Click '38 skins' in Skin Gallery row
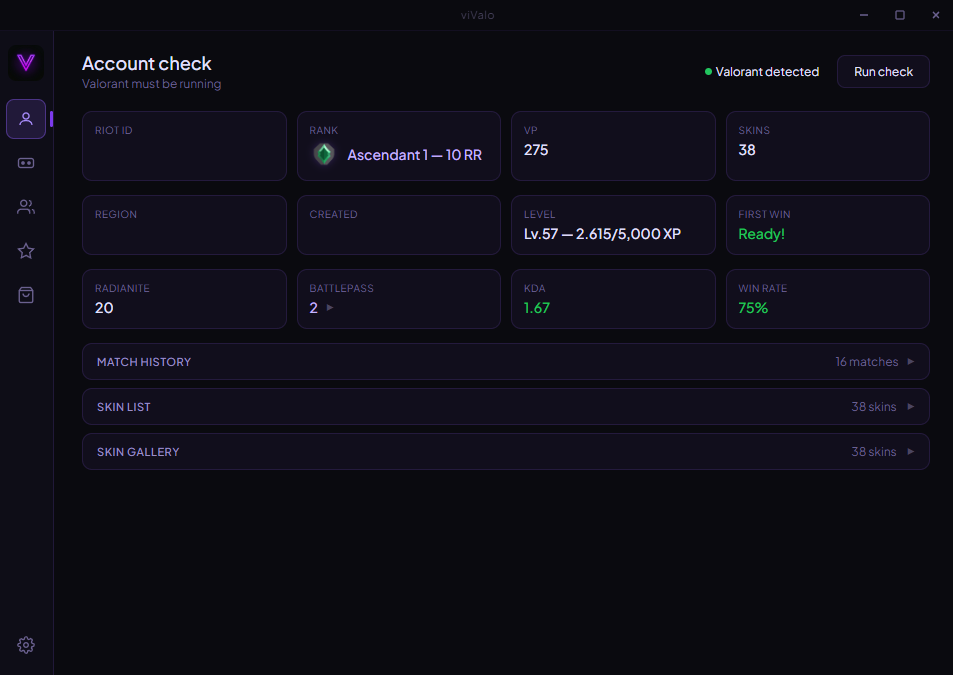Image resolution: width=953 pixels, height=675 pixels. (873, 451)
